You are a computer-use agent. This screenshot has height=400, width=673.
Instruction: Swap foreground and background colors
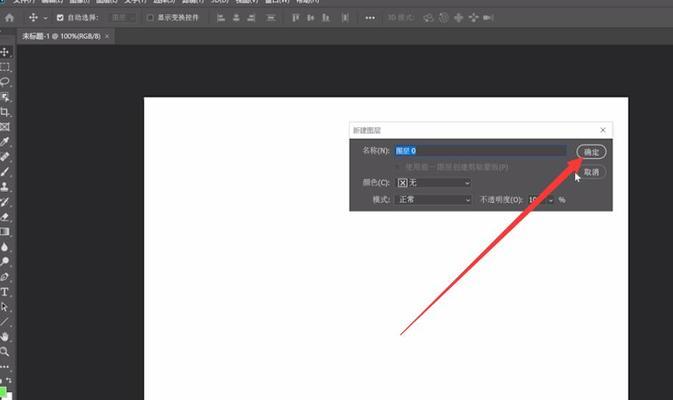coord(9,380)
